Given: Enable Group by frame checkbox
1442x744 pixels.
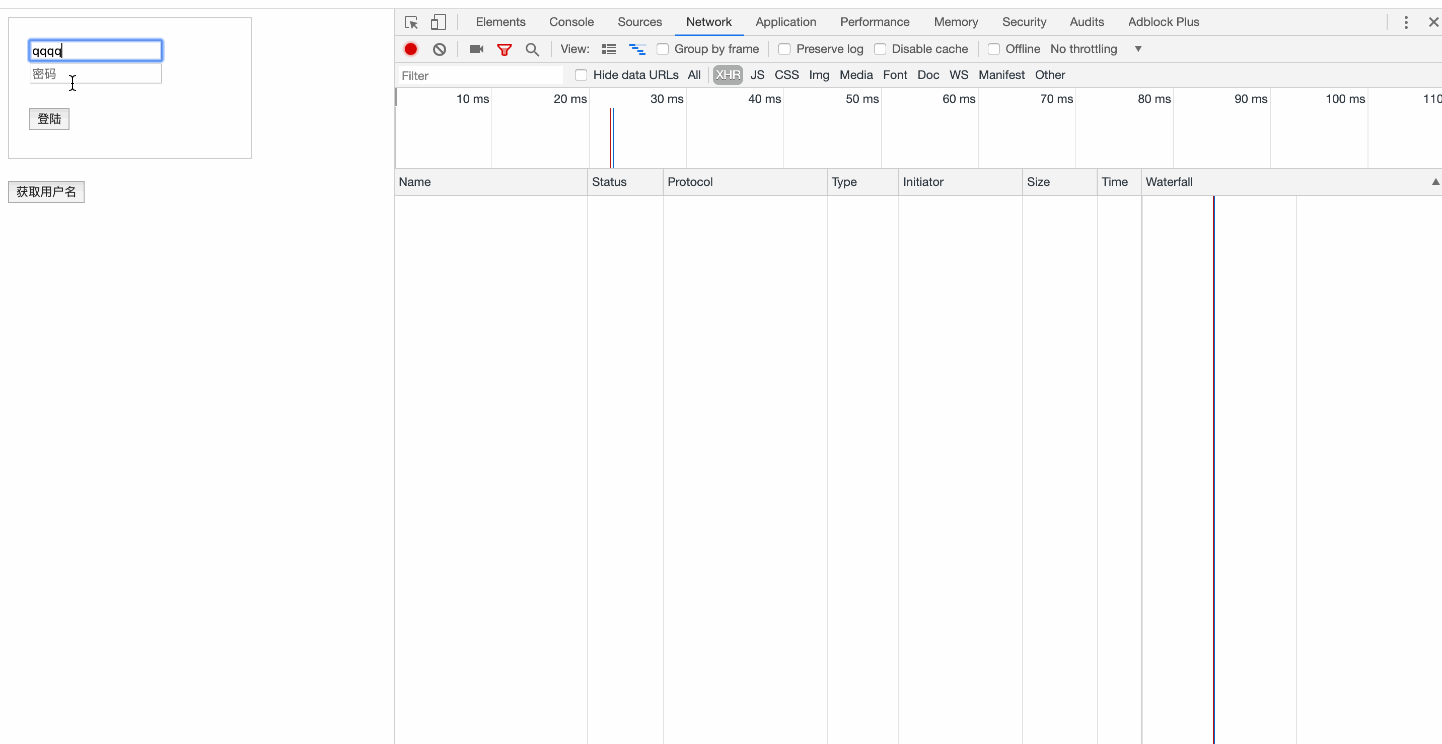Looking at the screenshot, I should click(663, 49).
